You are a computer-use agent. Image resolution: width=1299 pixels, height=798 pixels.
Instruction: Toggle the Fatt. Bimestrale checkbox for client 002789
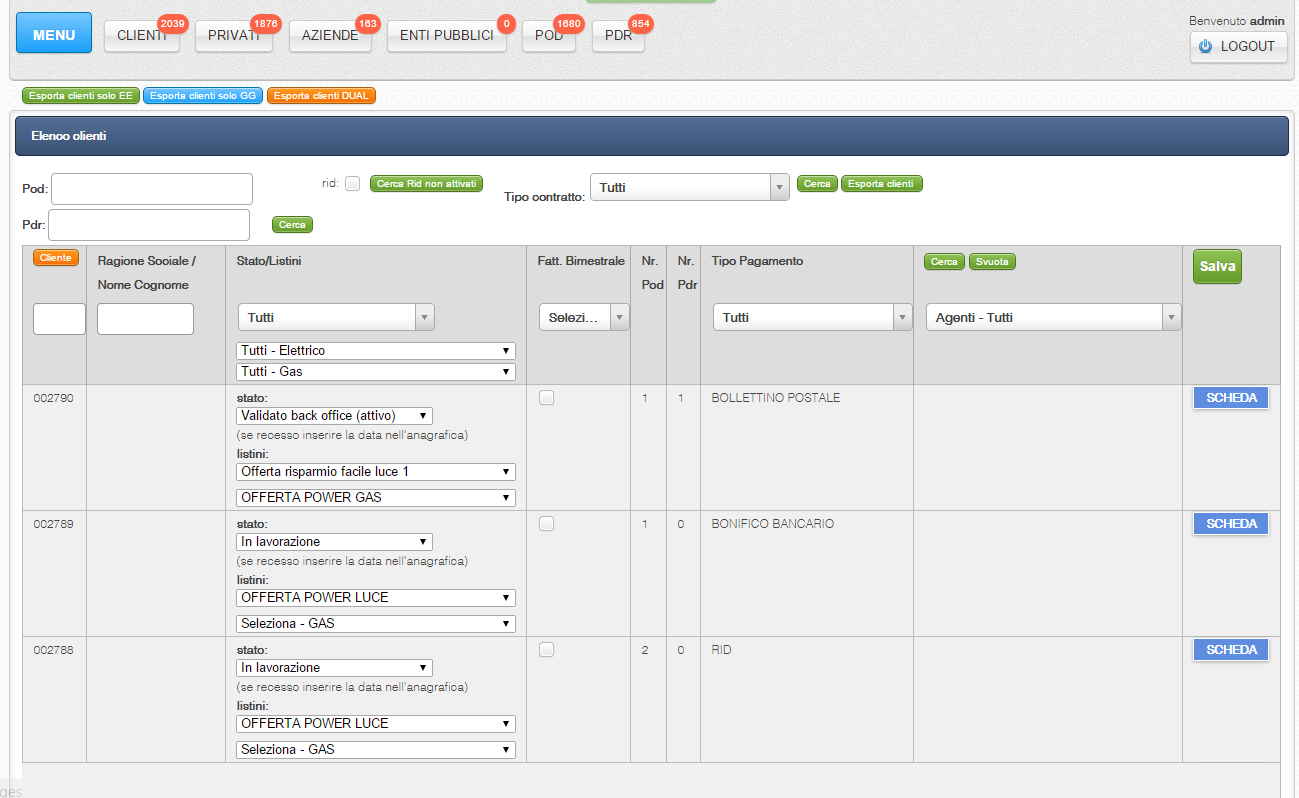coord(546,524)
